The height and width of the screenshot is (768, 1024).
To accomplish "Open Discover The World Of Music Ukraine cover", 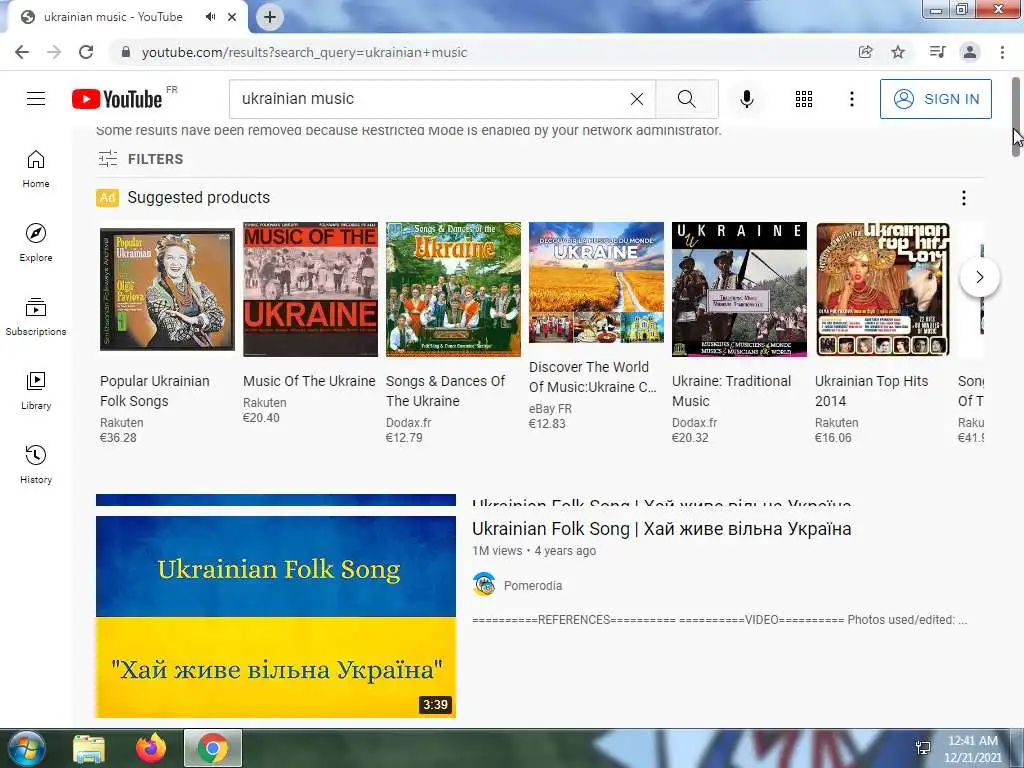I will coord(596,282).
